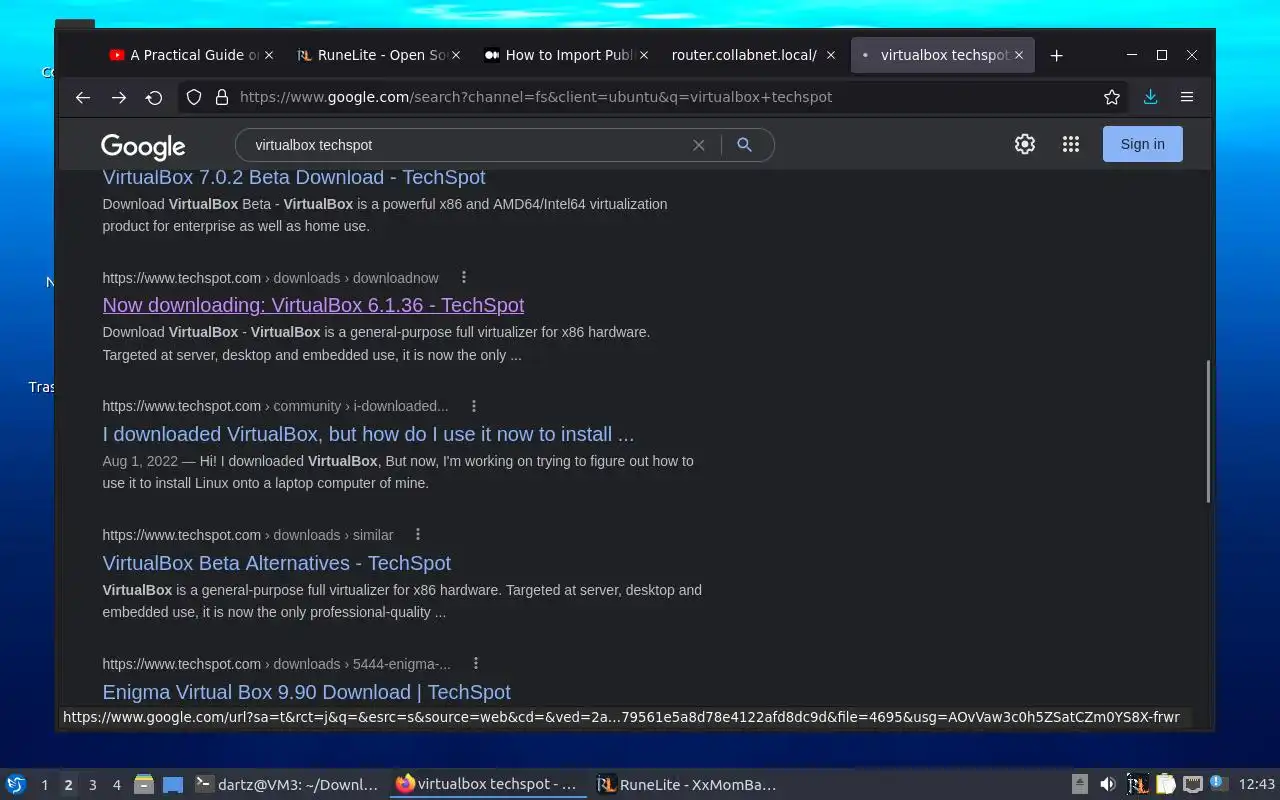
Task: Open the Google apps grid
Action: click(x=1071, y=144)
